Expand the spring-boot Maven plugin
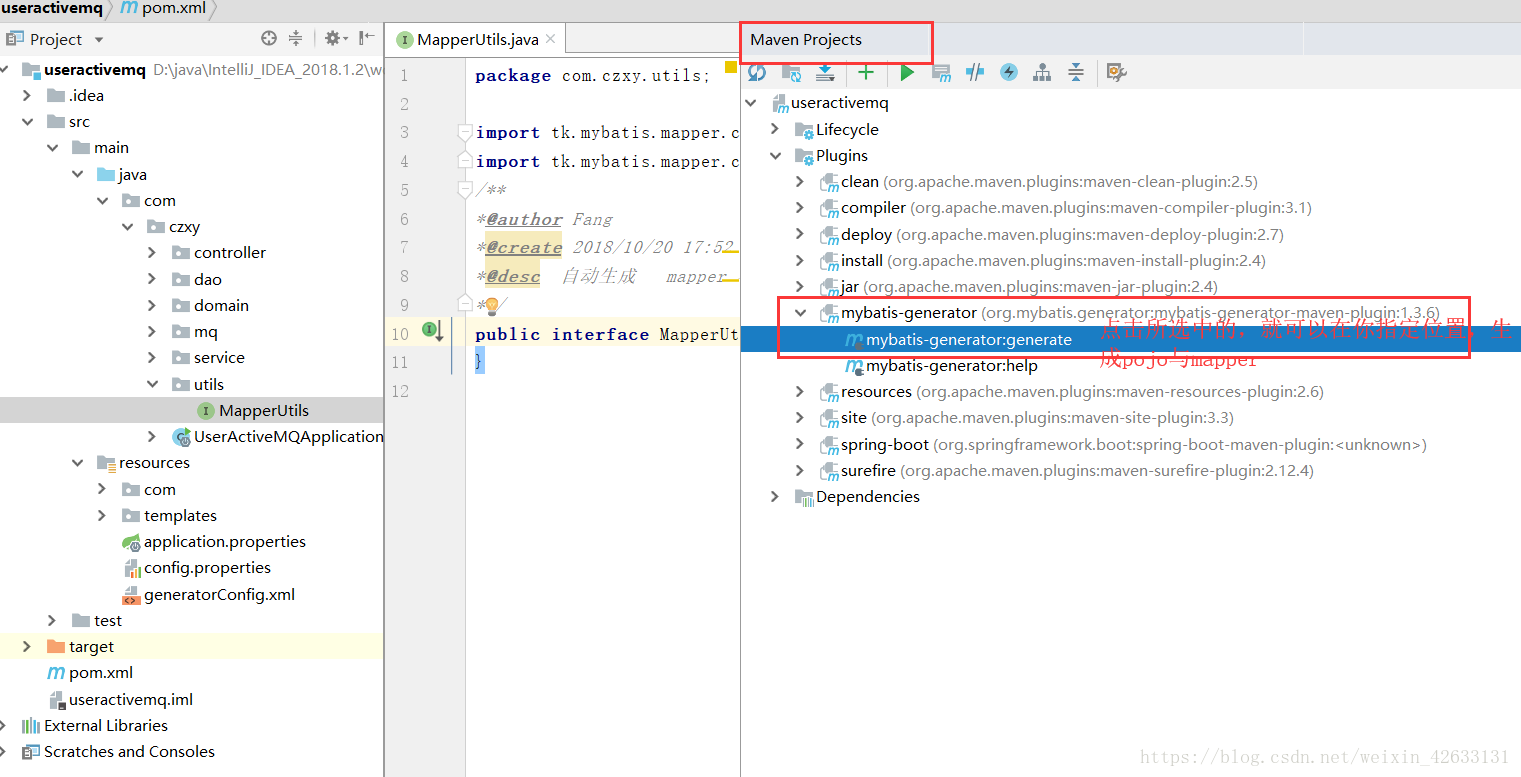This screenshot has width=1521, height=777. point(800,444)
